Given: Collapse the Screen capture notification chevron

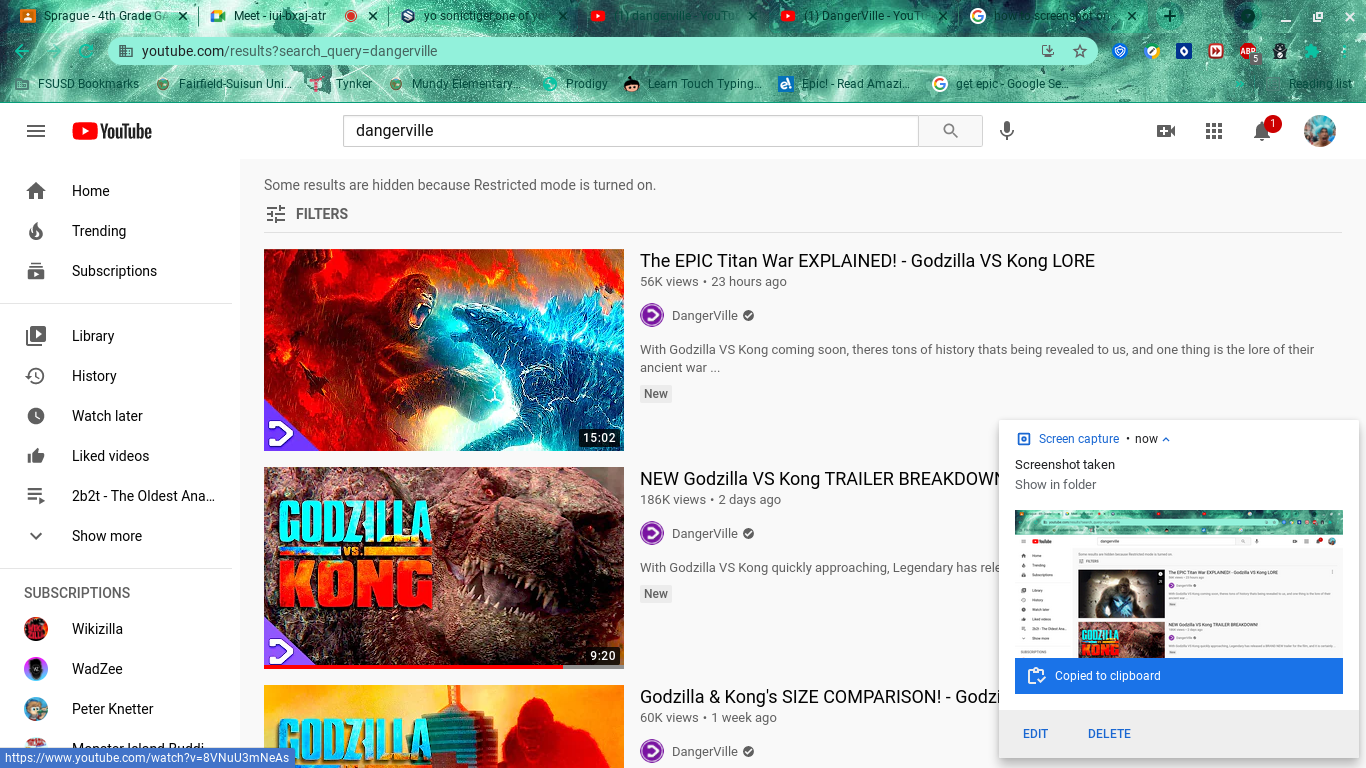Looking at the screenshot, I should [1166, 439].
